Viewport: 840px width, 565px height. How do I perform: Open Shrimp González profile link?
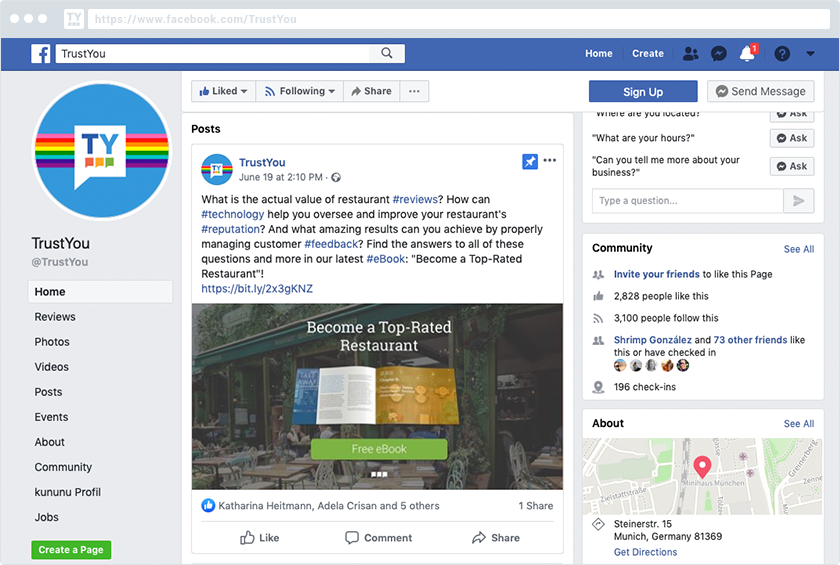[x=652, y=340]
